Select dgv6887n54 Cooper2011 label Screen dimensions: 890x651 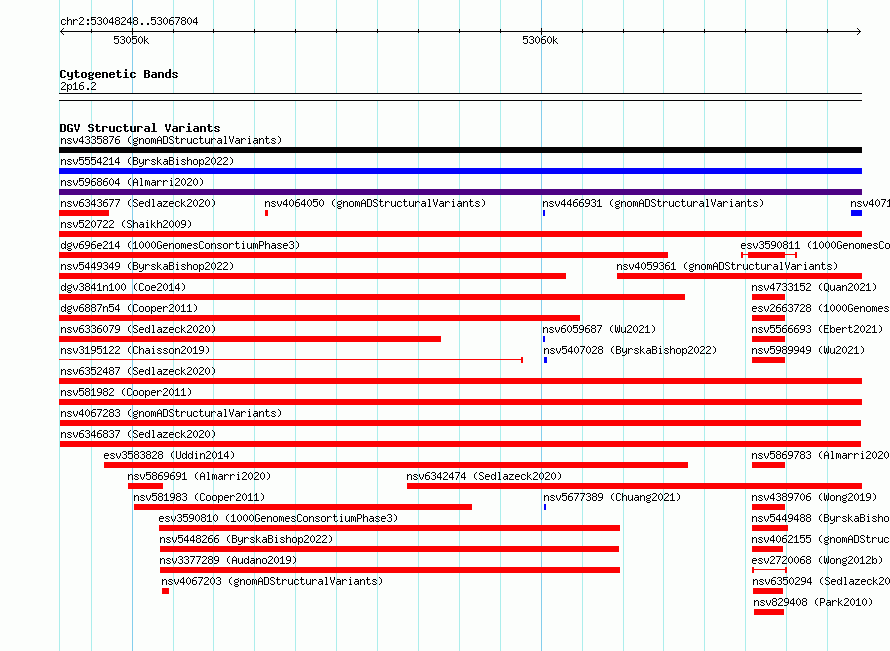(129, 308)
